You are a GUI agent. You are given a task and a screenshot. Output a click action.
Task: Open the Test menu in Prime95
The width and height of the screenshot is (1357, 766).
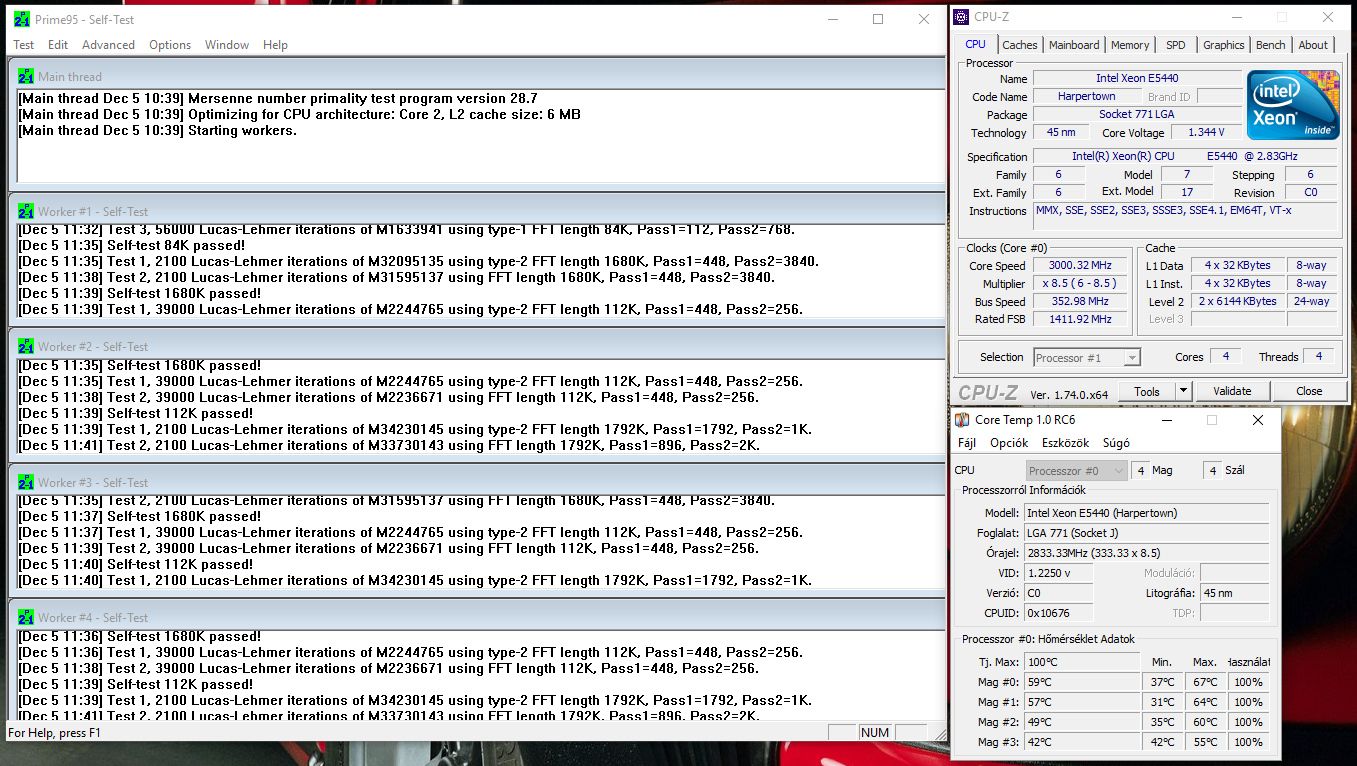click(24, 45)
